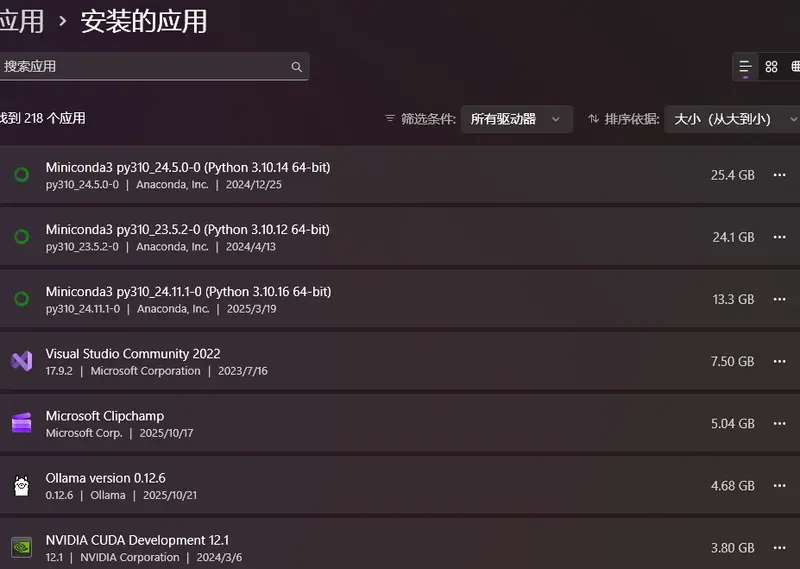This screenshot has height=569, width=800.
Task: Click Microsoft Corp. publisher under Clipchamp
Action: pyautogui.click(x=84, y=433)
